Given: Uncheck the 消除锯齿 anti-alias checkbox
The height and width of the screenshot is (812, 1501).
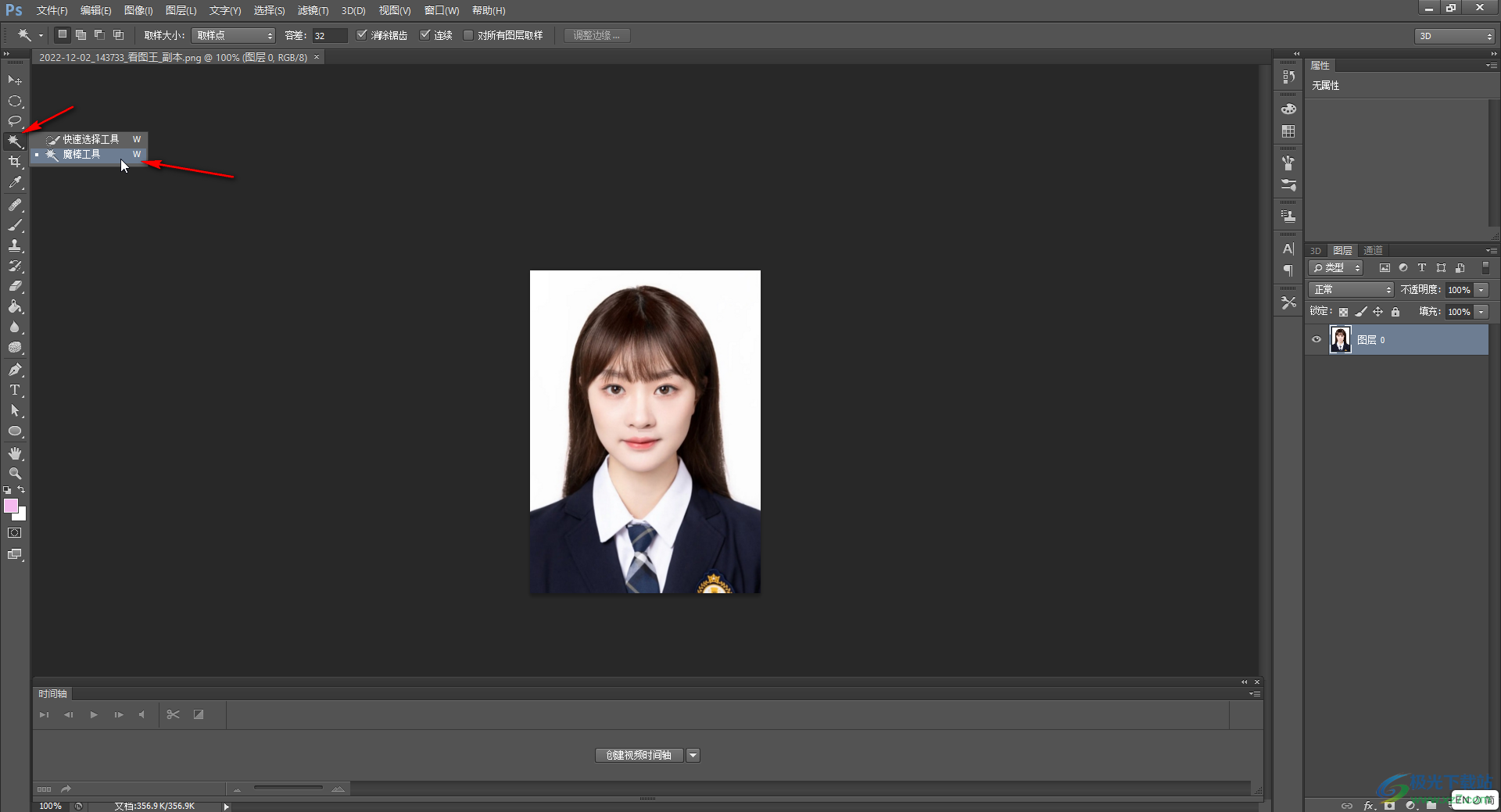Looking at the screenshot, I should click(361, 35).
